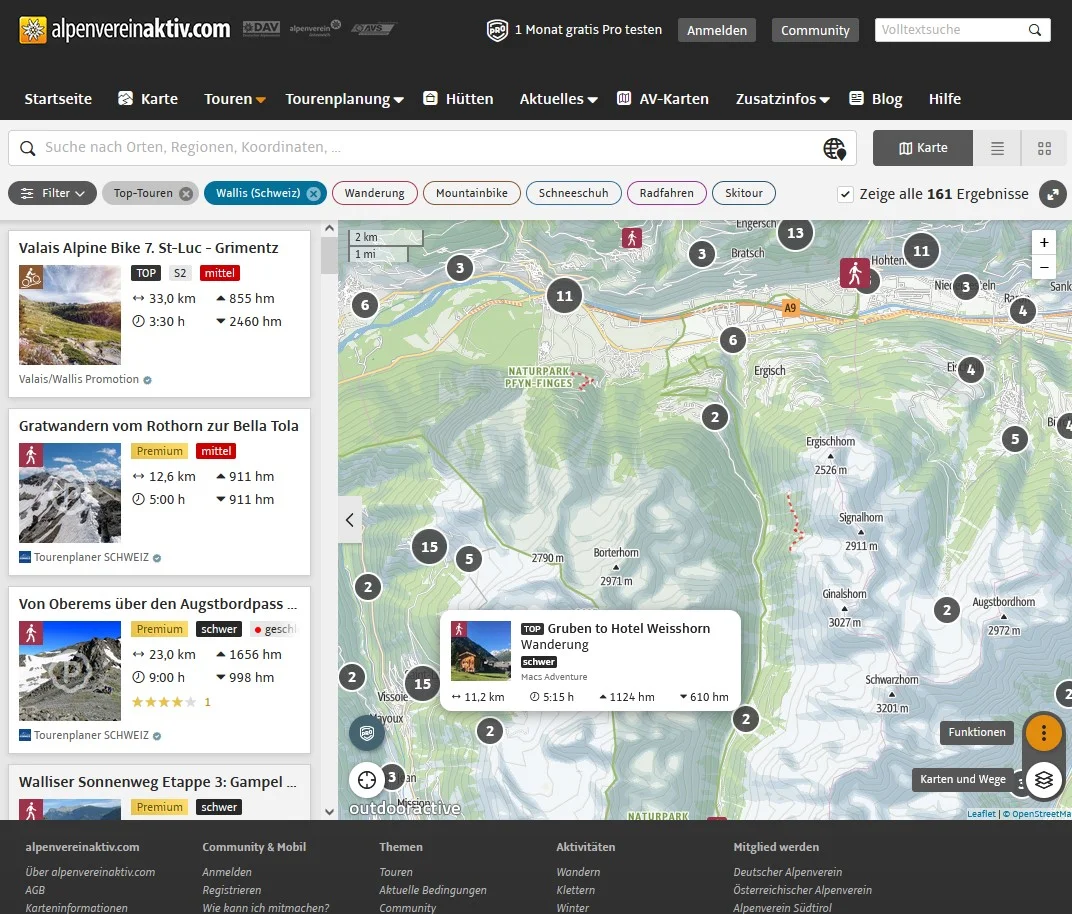Switch to grid gallery view icon
This screenshot has height=914, width=1072.
(x=1044, y=148)
